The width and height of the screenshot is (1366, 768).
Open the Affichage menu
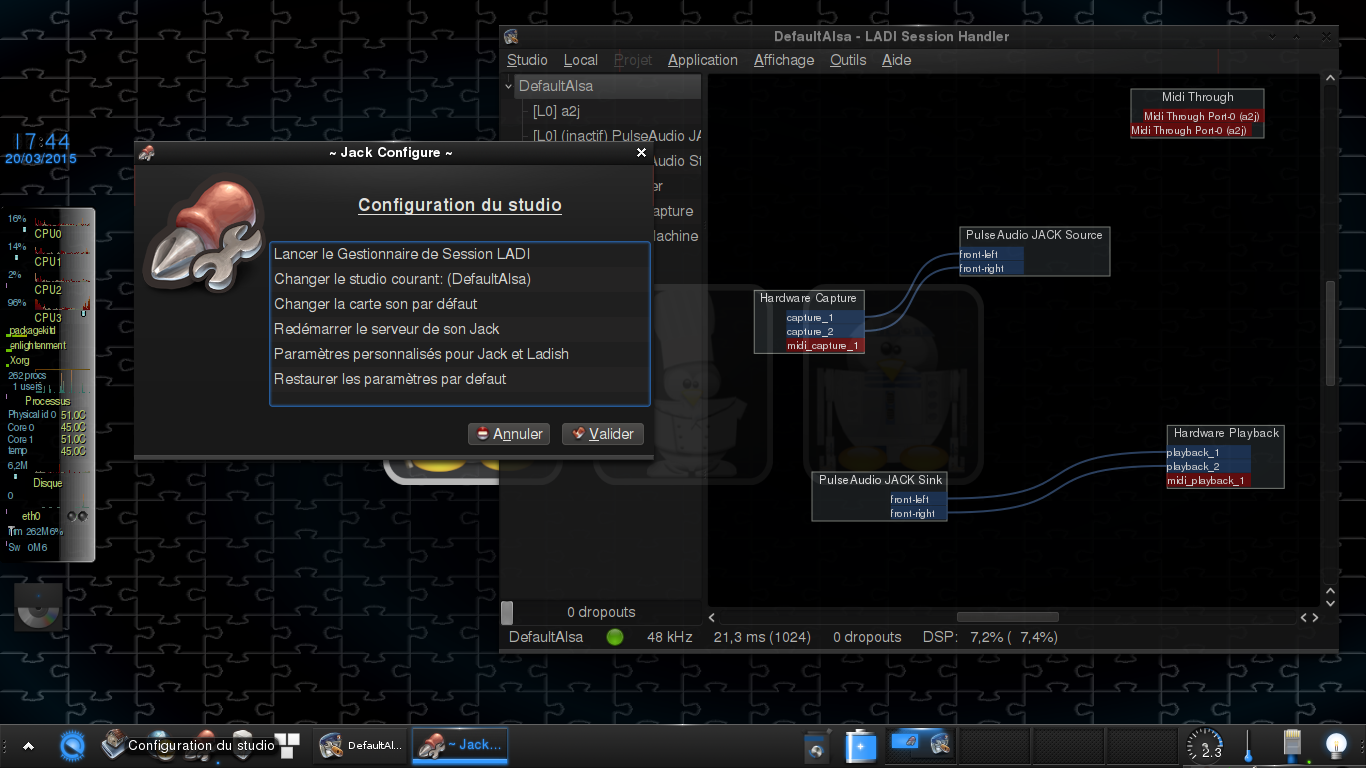click(784, 60)
